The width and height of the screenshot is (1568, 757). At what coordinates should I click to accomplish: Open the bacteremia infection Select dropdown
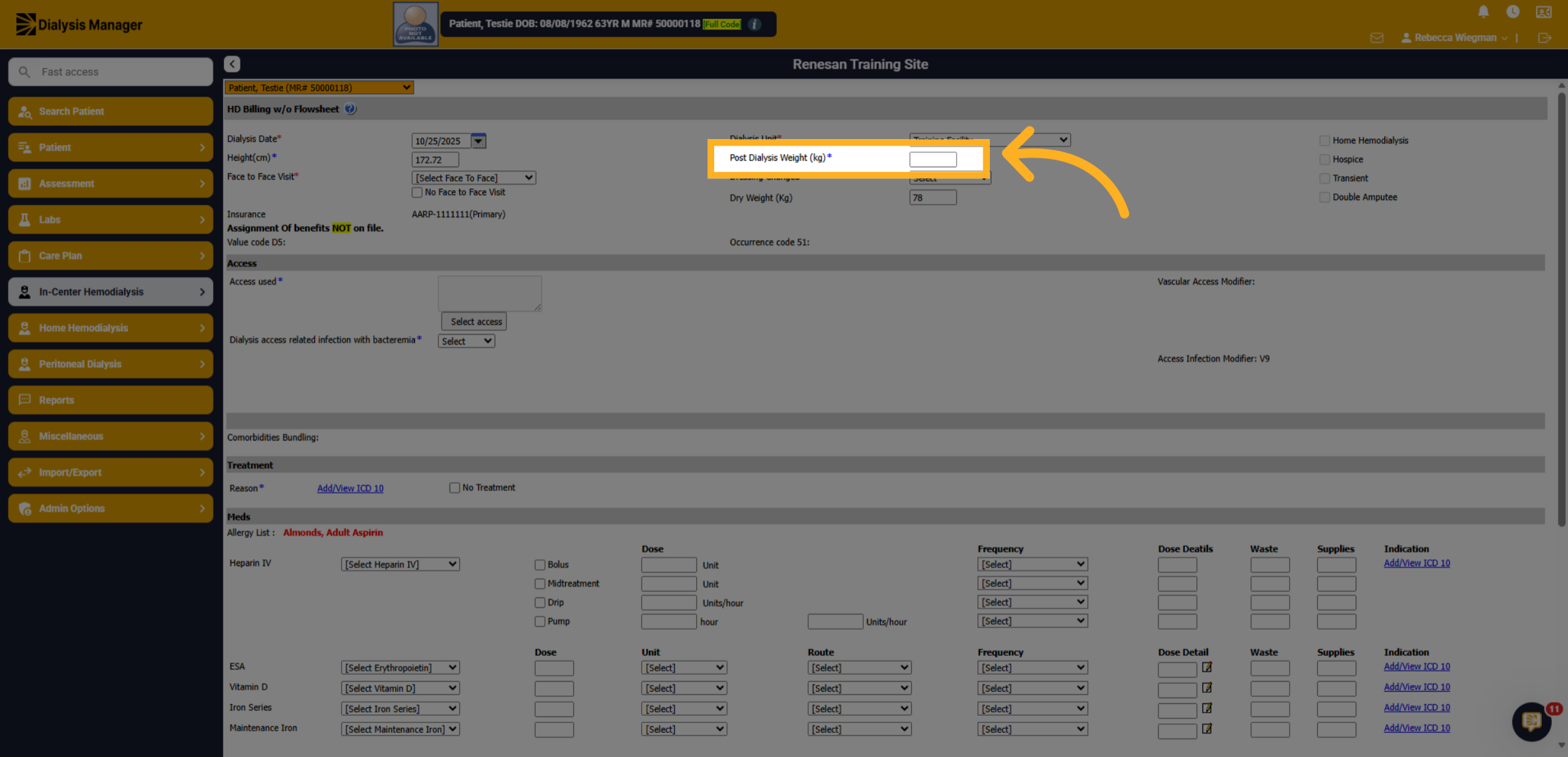tap(466, 341)
